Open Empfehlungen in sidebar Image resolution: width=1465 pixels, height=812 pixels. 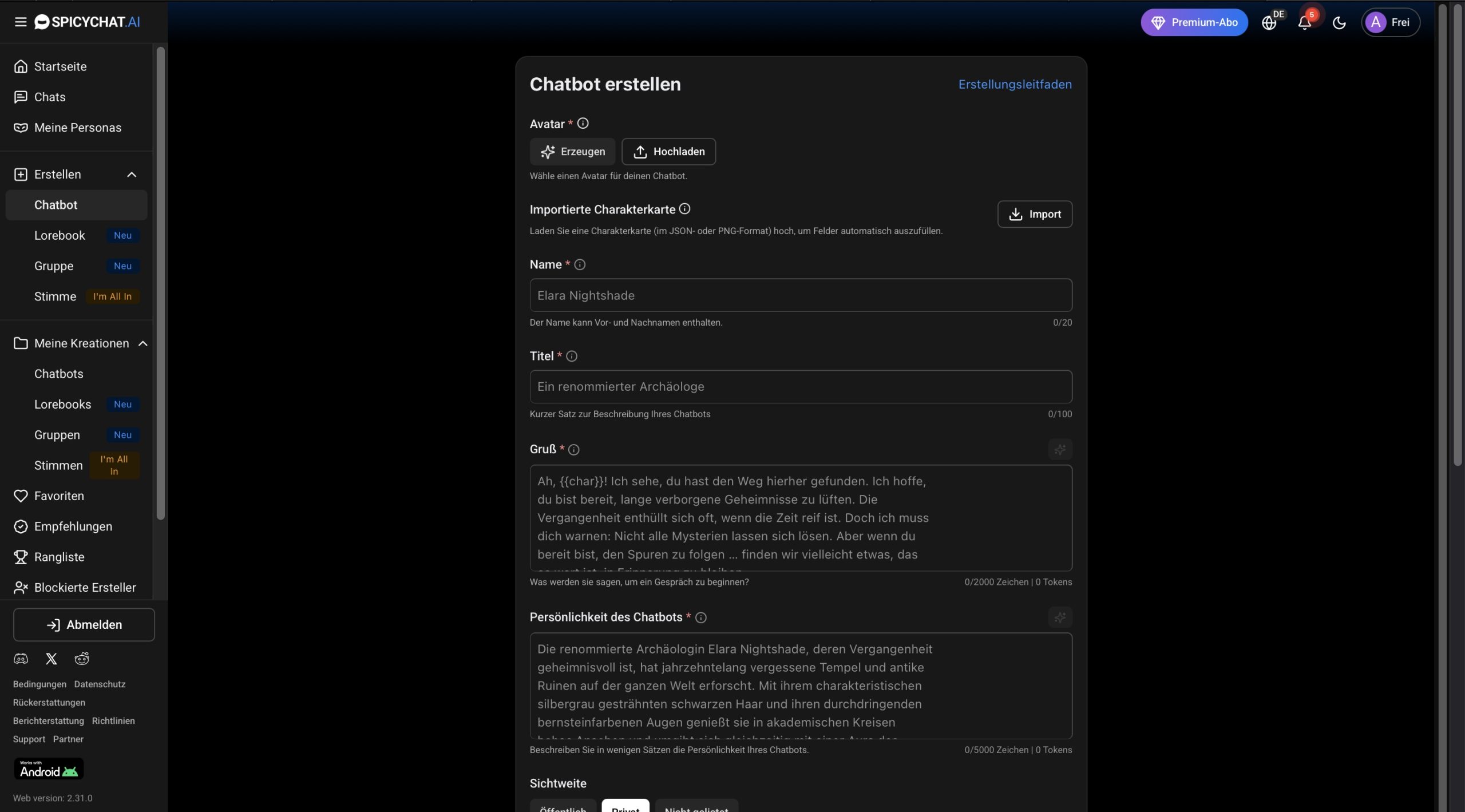76,526
